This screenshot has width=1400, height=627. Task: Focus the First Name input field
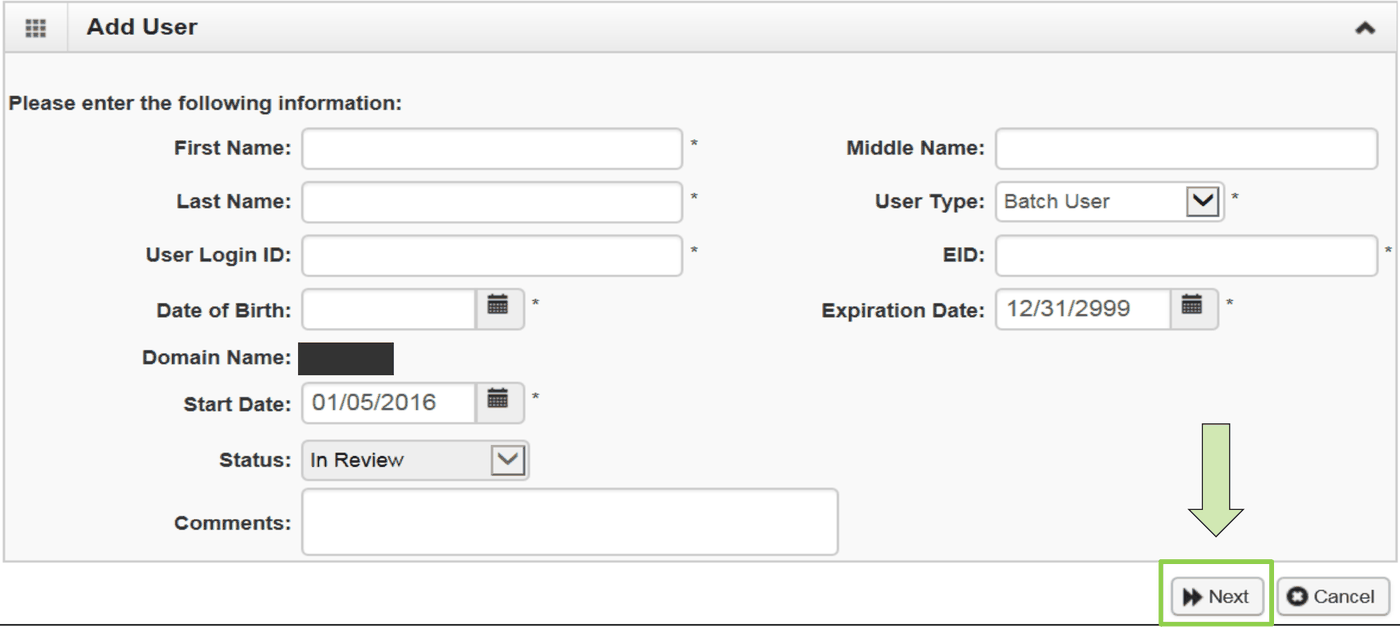click(492, 149)
